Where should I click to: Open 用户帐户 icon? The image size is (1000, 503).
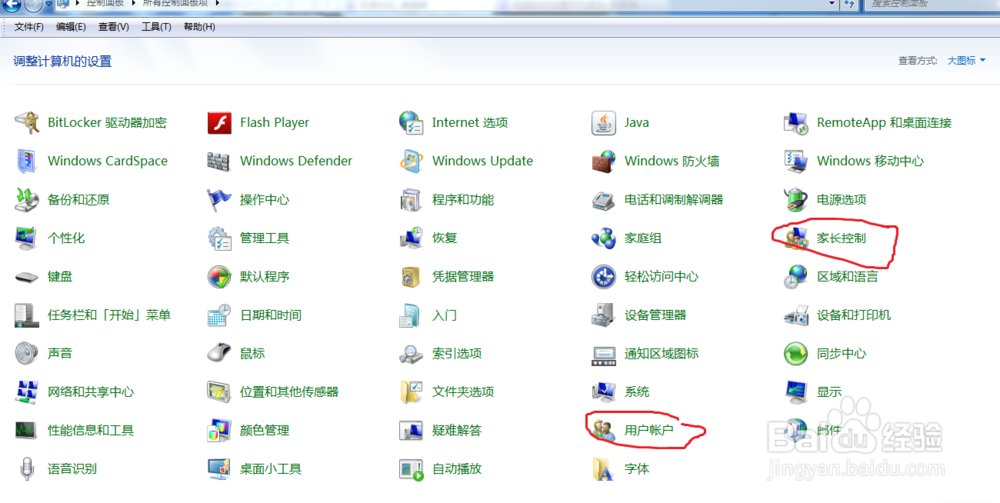(x=603, y=430)
